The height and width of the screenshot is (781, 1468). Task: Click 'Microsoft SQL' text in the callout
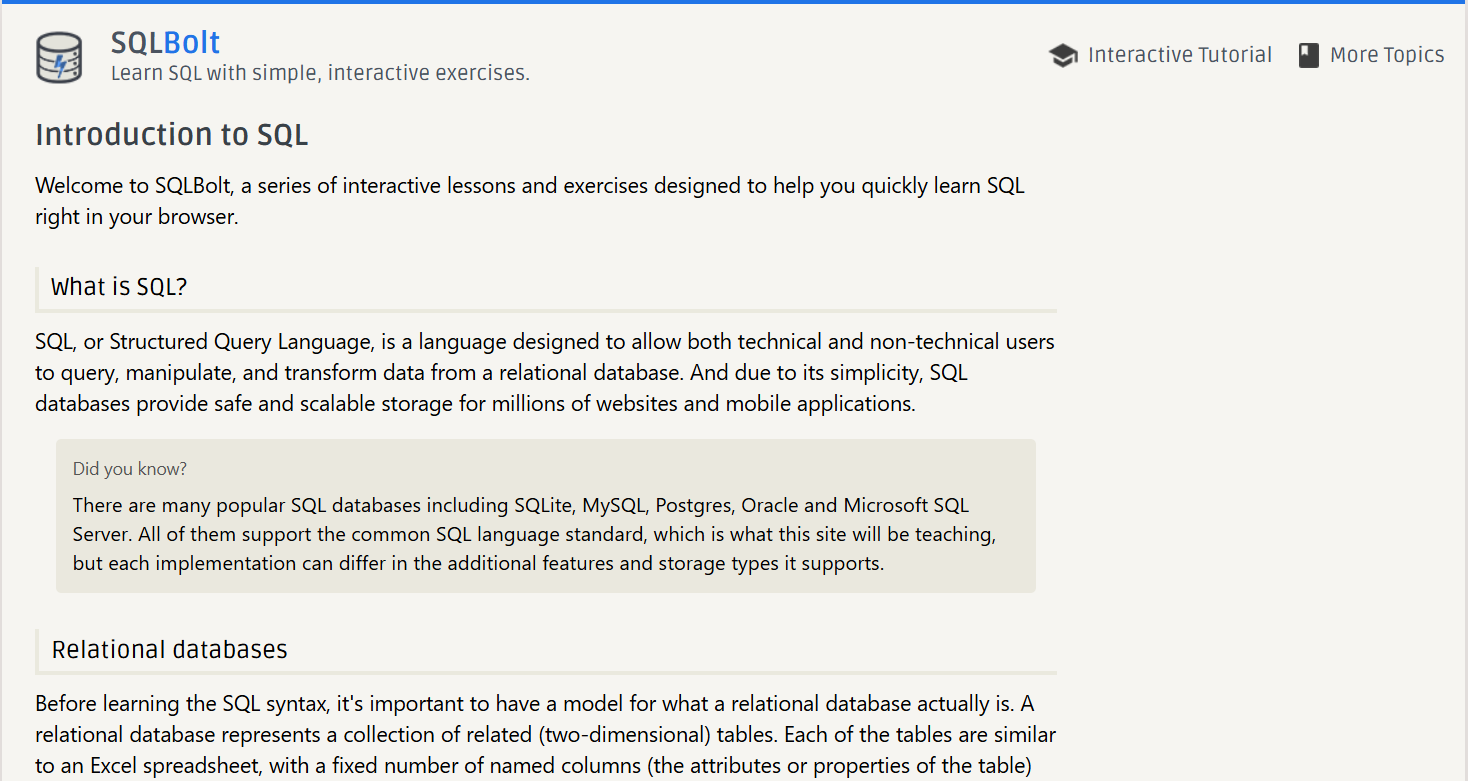pos(906,505)
